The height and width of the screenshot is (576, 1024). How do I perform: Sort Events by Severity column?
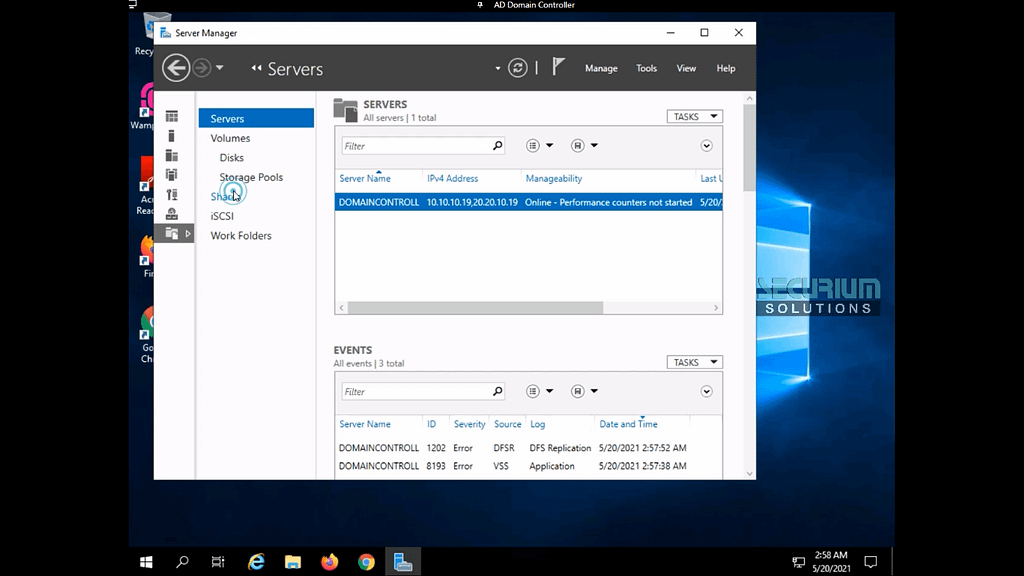click(x=469, y=424)
